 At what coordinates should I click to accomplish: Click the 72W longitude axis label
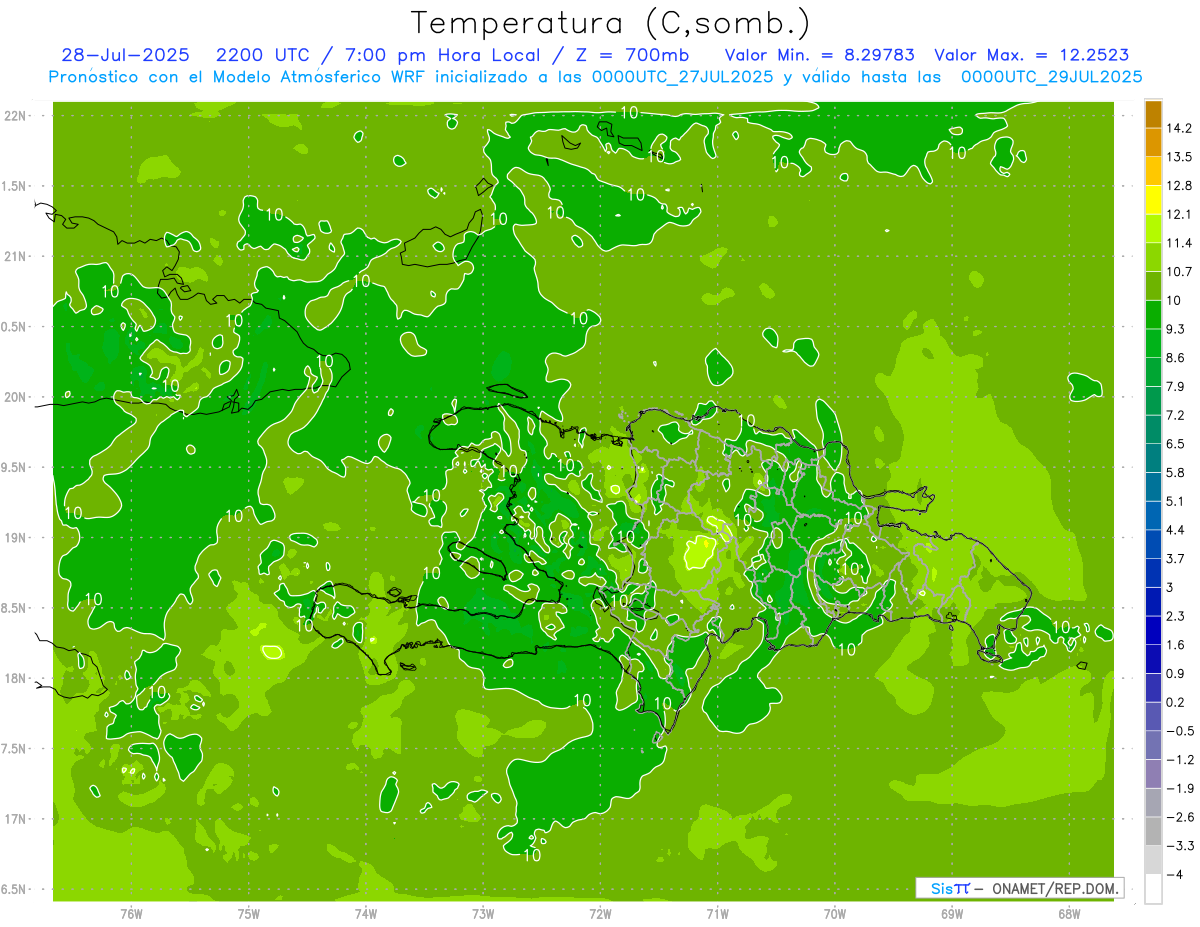(x=600, y=914)
